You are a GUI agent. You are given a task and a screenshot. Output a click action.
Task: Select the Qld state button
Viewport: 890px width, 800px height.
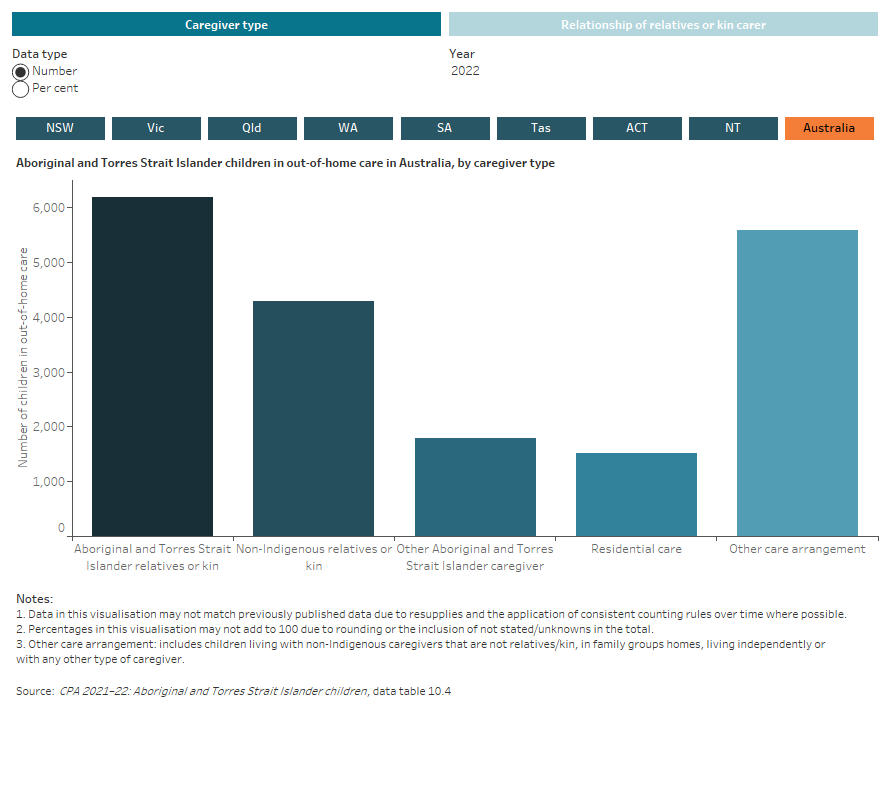click(x=252, y=128)
